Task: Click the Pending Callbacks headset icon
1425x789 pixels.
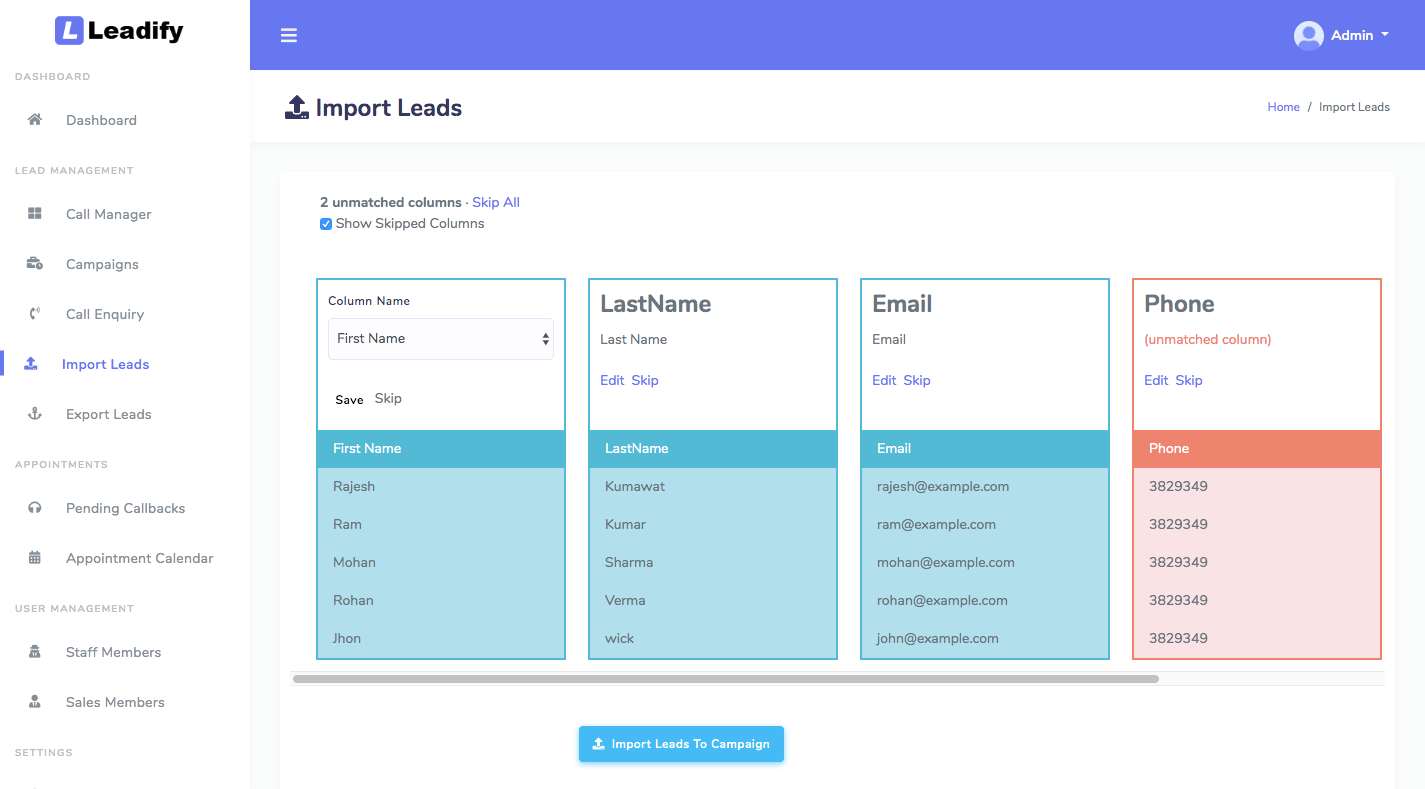Action: click(35, 507)
